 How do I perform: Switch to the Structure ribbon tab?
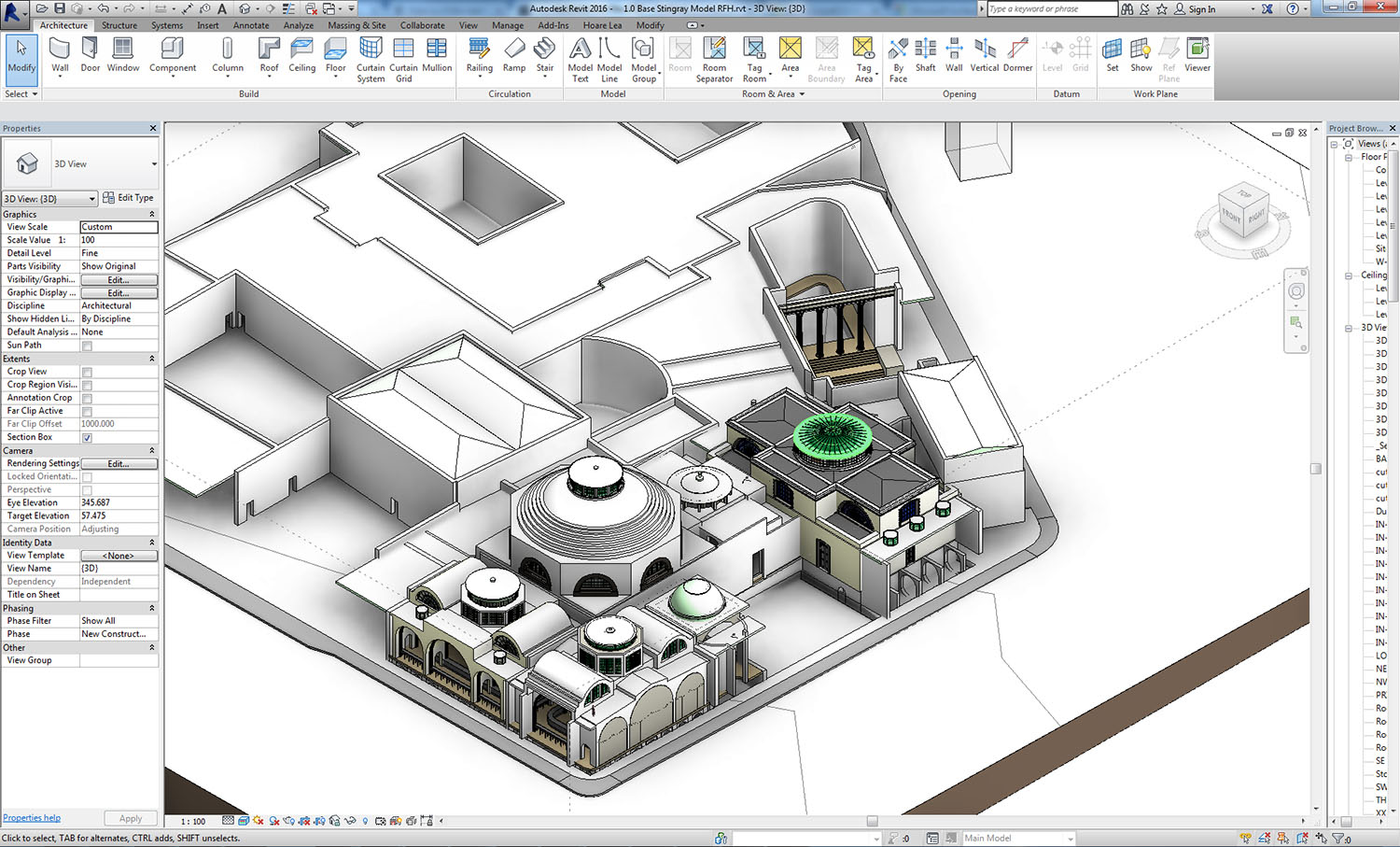pos(119,25)
